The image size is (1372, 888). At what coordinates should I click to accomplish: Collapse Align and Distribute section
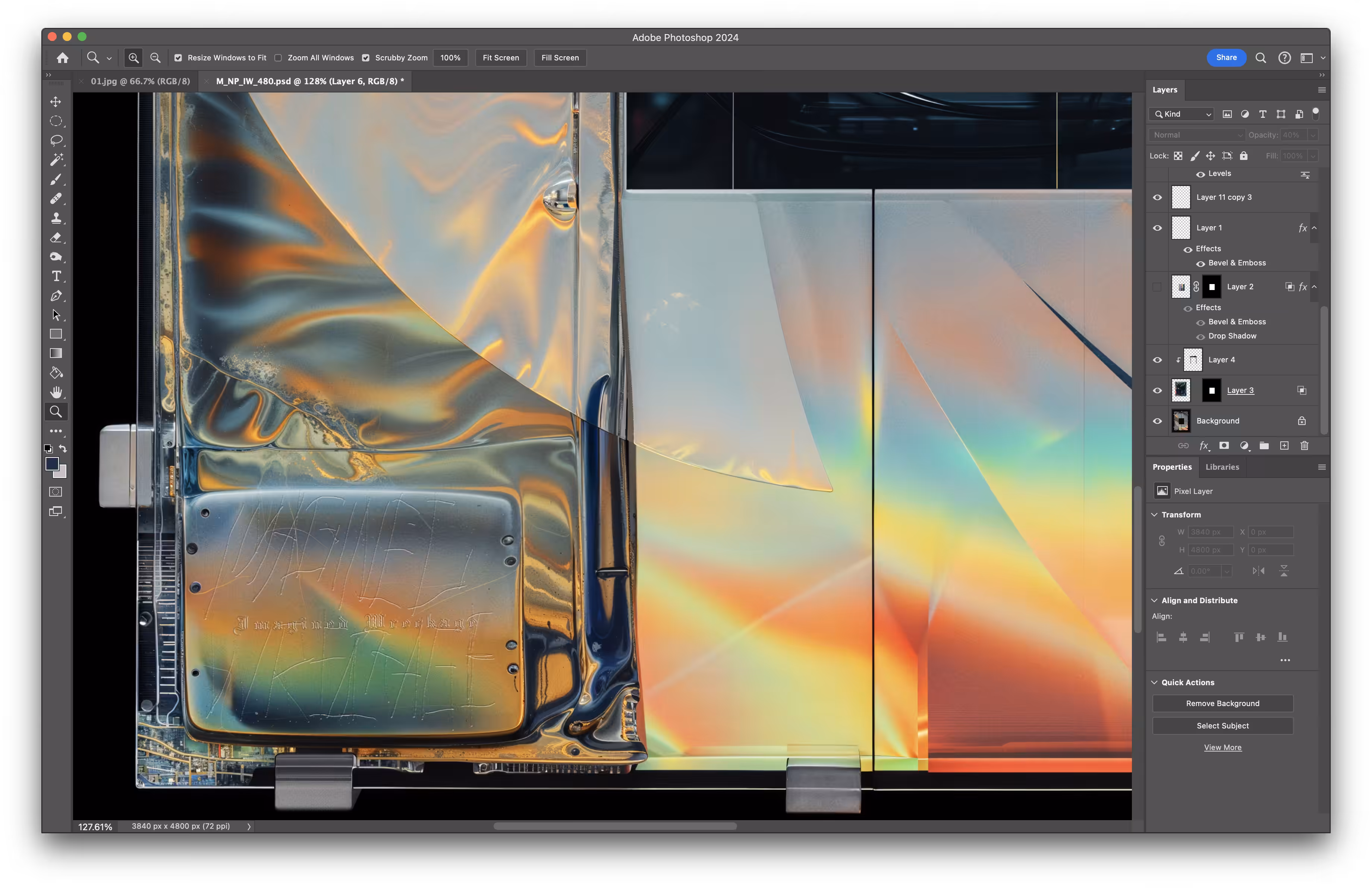click(1155, 601)
